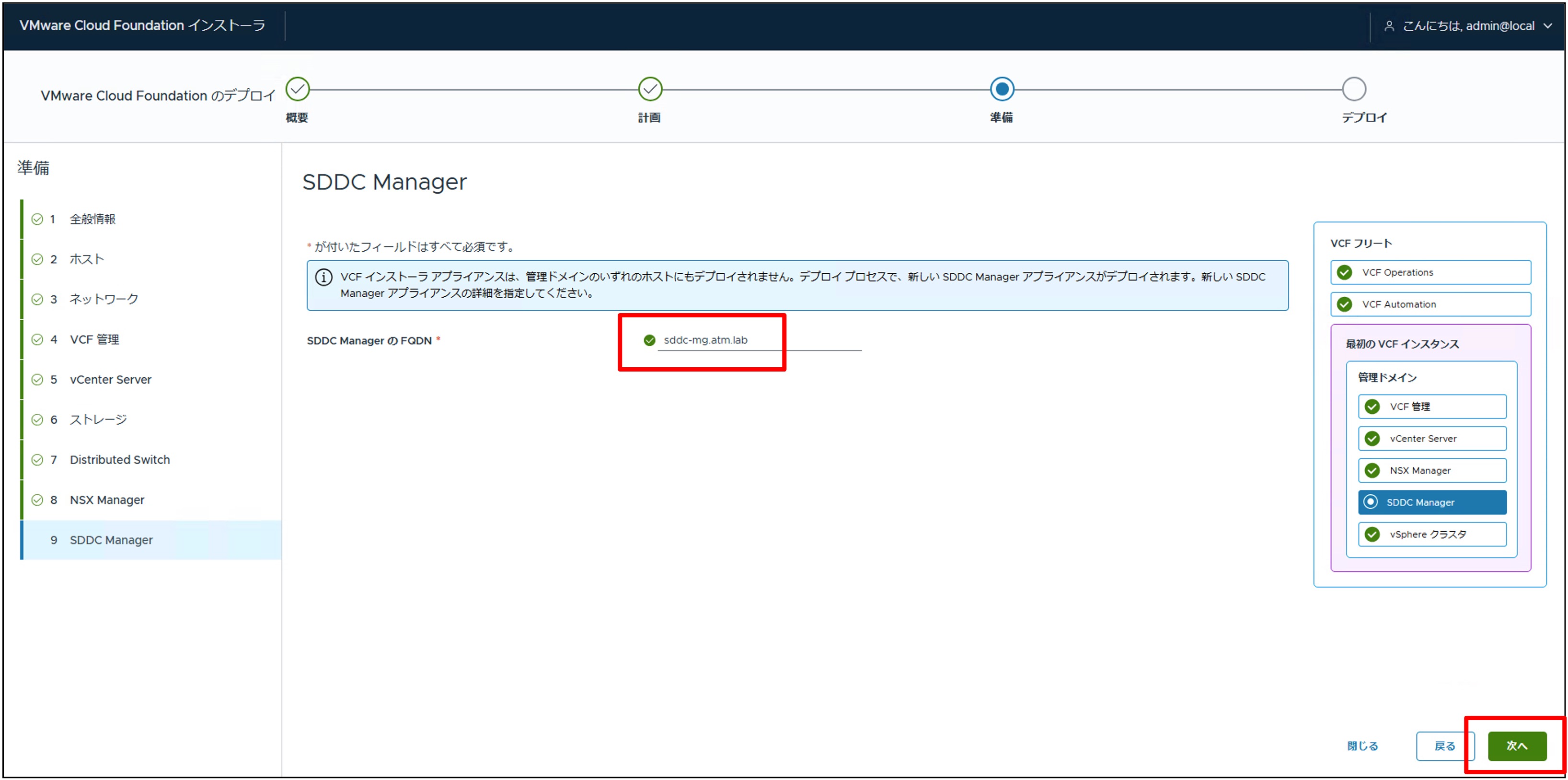Click the 次へ button

(x=1517, y=746)
